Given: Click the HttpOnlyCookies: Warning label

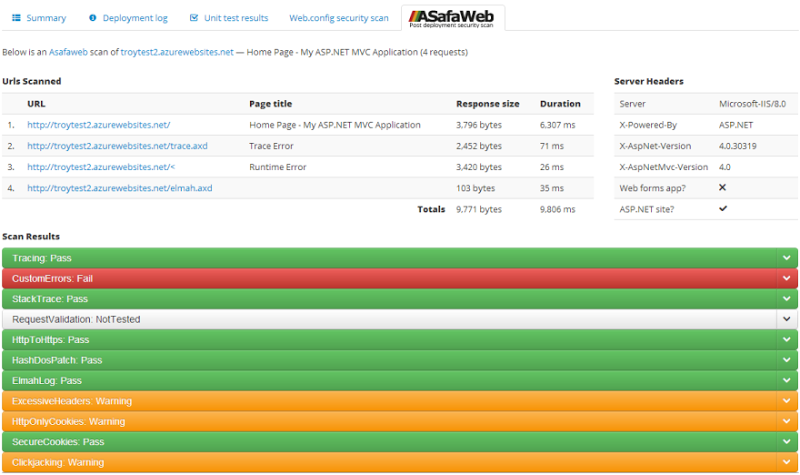Looking at the screenshot, I should pyautogui.click(x=68, y=421).
